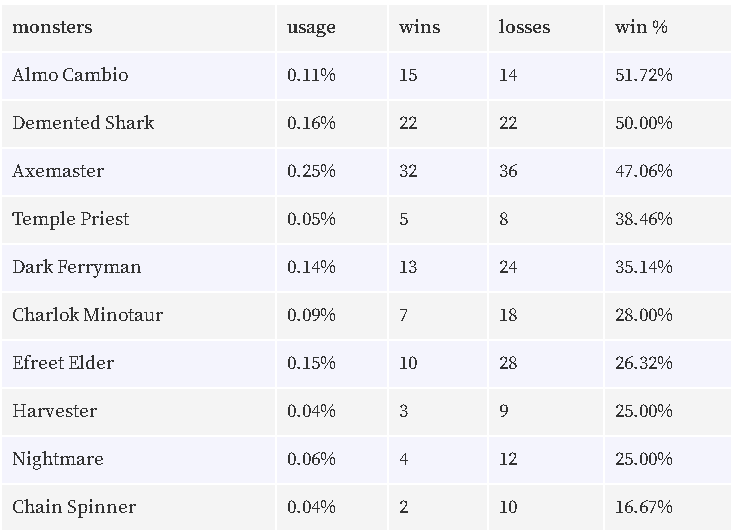Click the Chain Spinner monster name
Image resolution: width=734 pixels, height=530 pixels.
(x=74, y=507)
